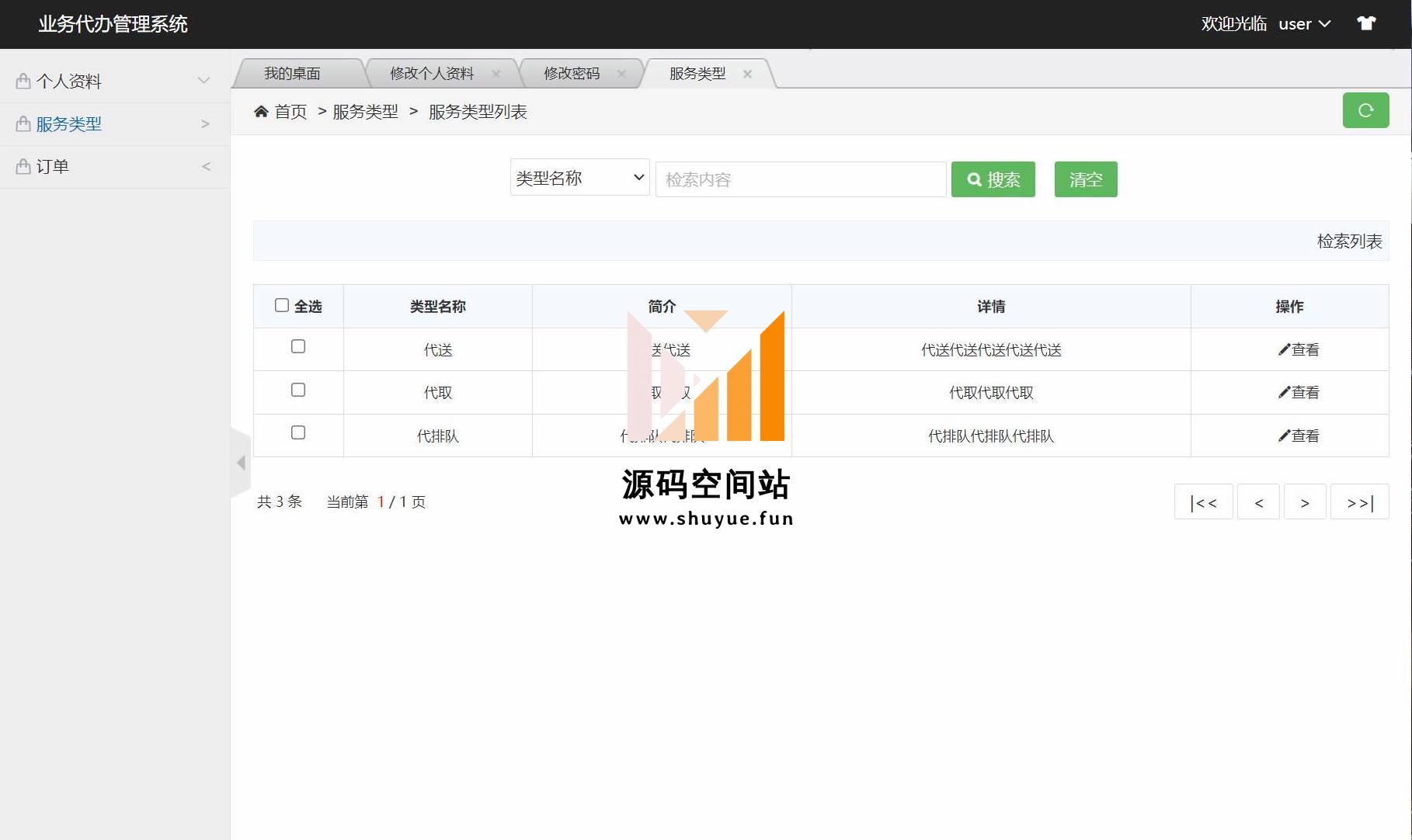The image size is (1412, 840).
Task: Toggle the 全选 select-all checkbox
Action: (x=282, y=305)
